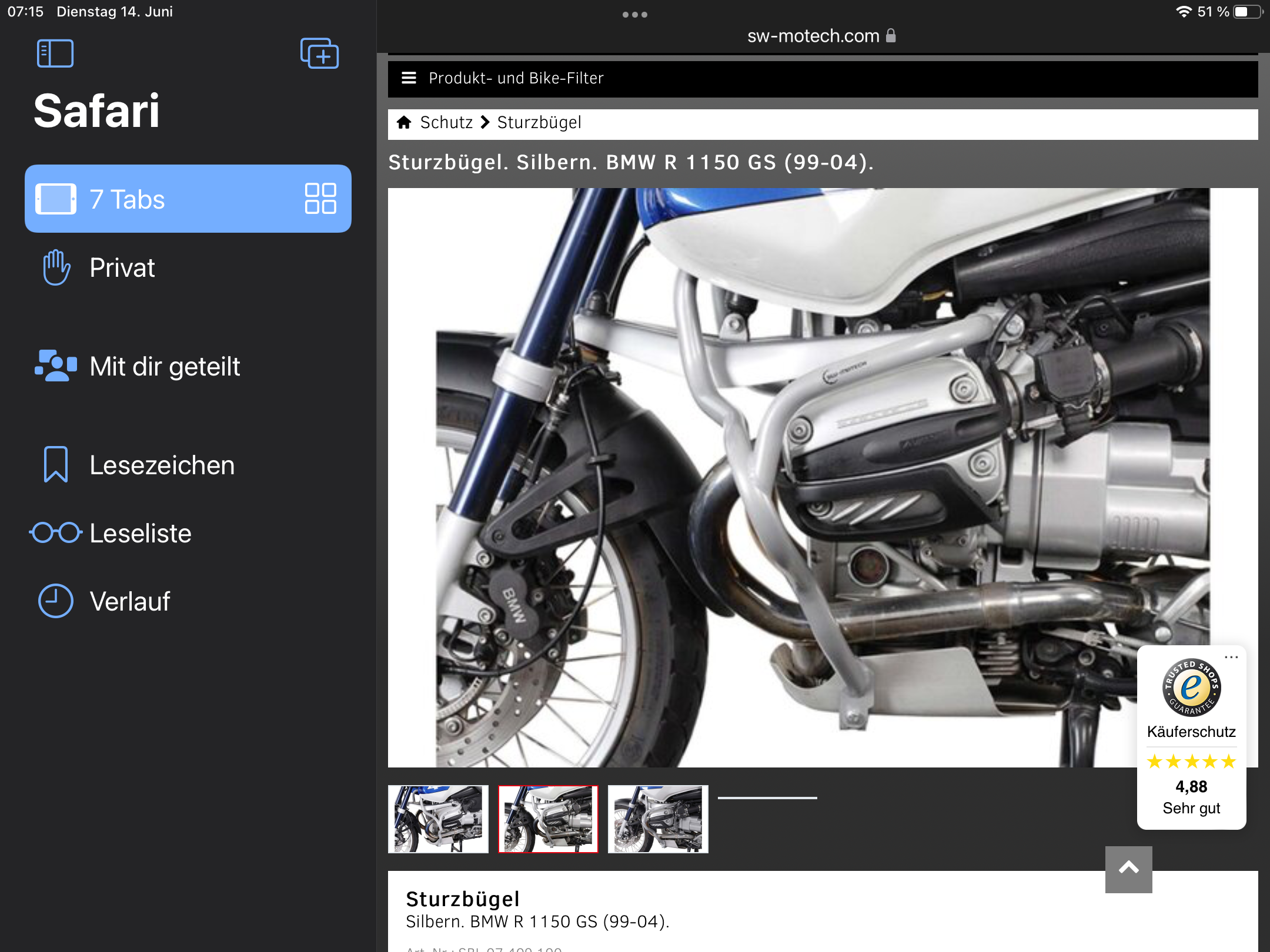Click the shared-with-you people icon
The image size is (1270, 952).
(x=56, y=366)
